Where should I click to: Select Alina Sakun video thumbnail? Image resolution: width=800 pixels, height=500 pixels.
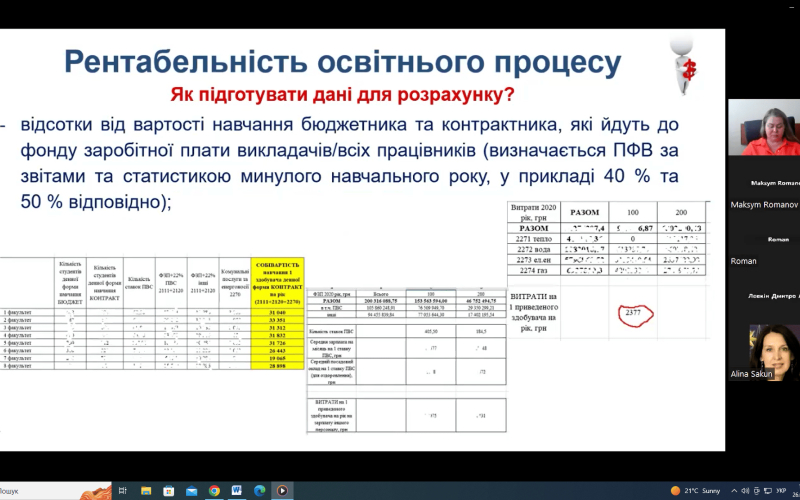pos(764,353)
